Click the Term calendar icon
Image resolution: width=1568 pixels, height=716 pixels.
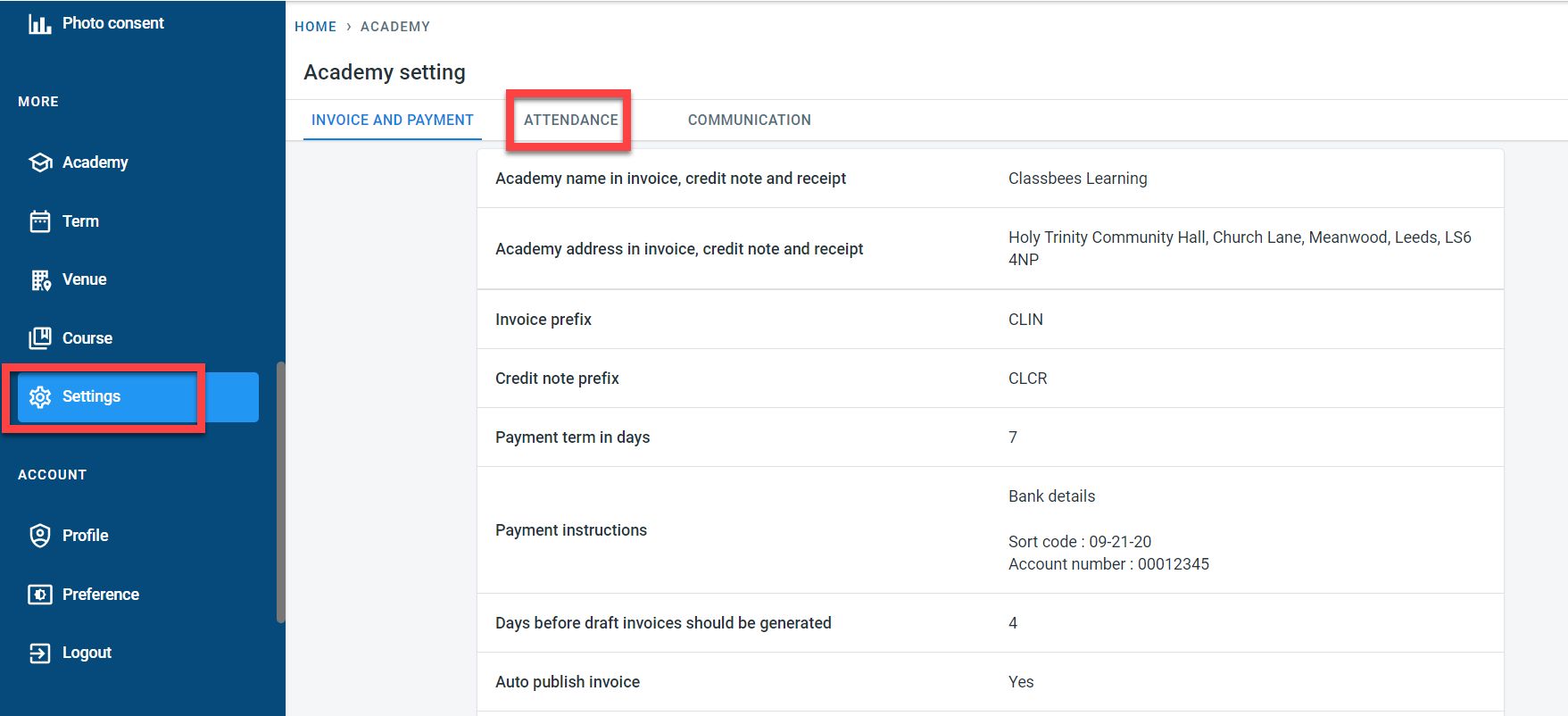point(40,221)
